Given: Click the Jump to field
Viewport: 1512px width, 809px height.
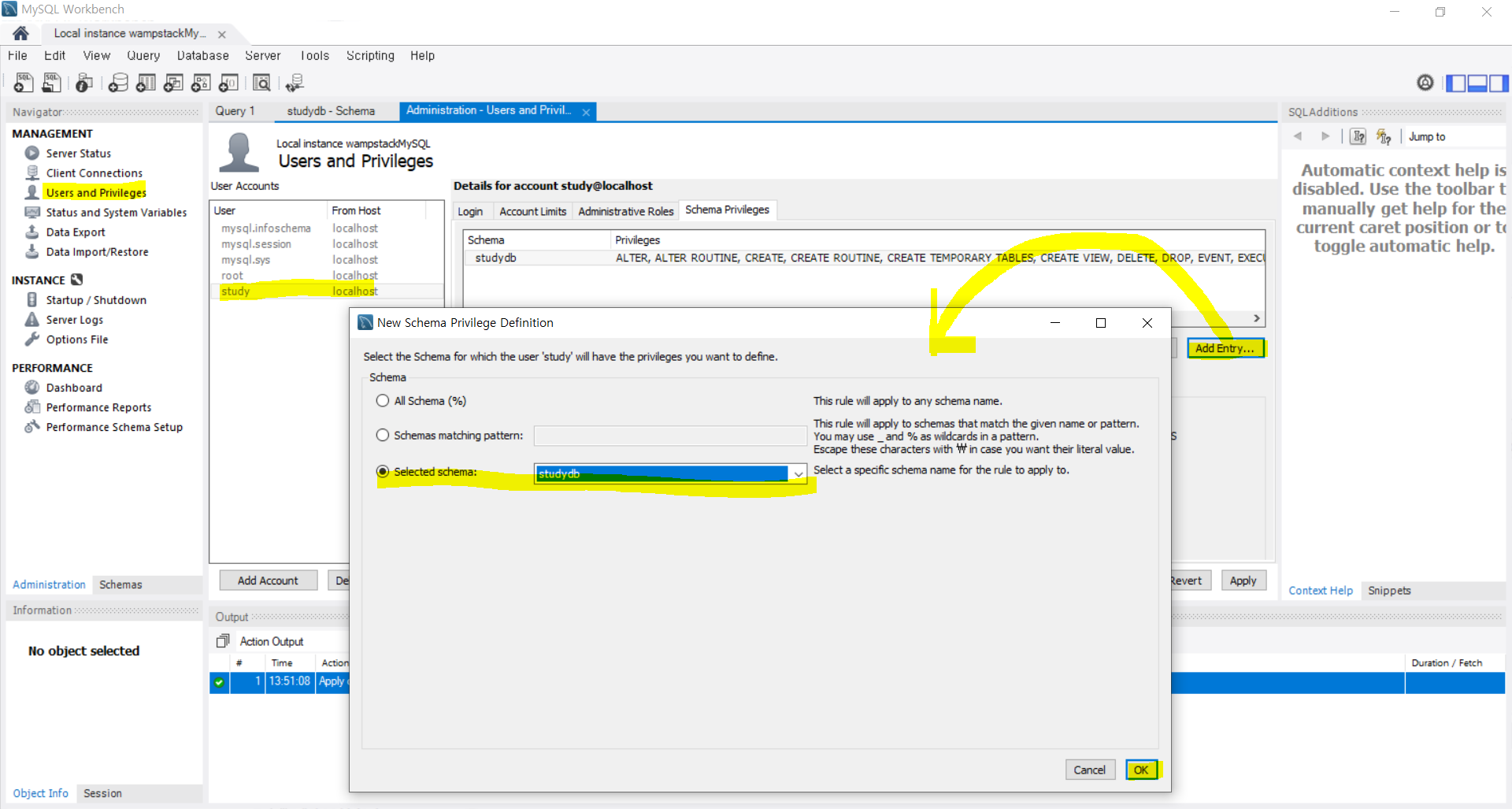Looking at the screenshot, I should pos(1455,137).
